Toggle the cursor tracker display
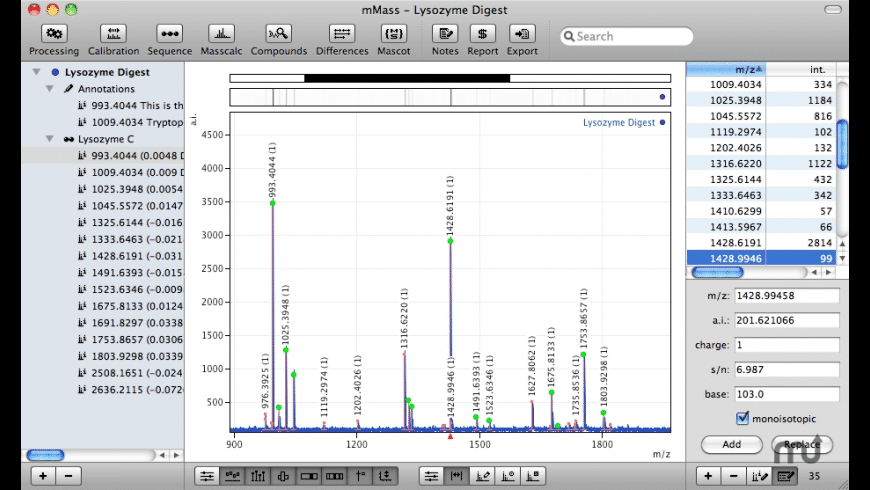The height and width of the screenshot is (490, 870). [360, 476]
